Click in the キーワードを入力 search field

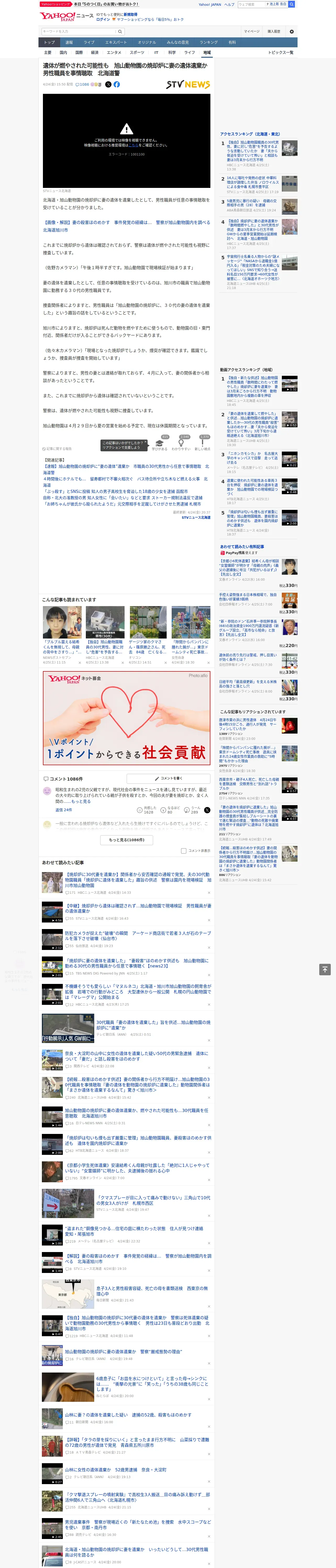click(x=79, y=32)
